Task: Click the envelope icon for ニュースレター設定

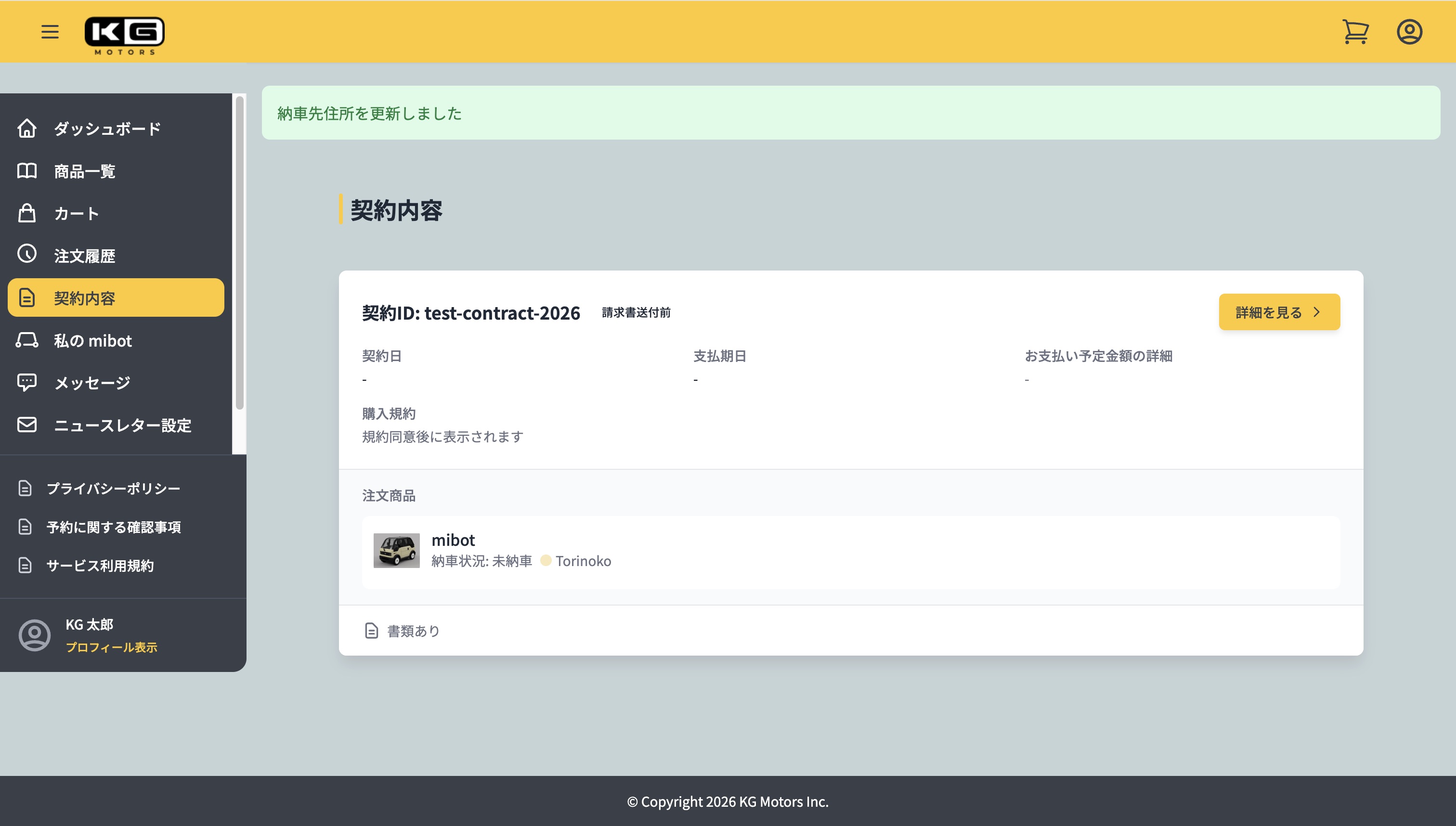Action: pyautogui.click(x=26, y=425)
